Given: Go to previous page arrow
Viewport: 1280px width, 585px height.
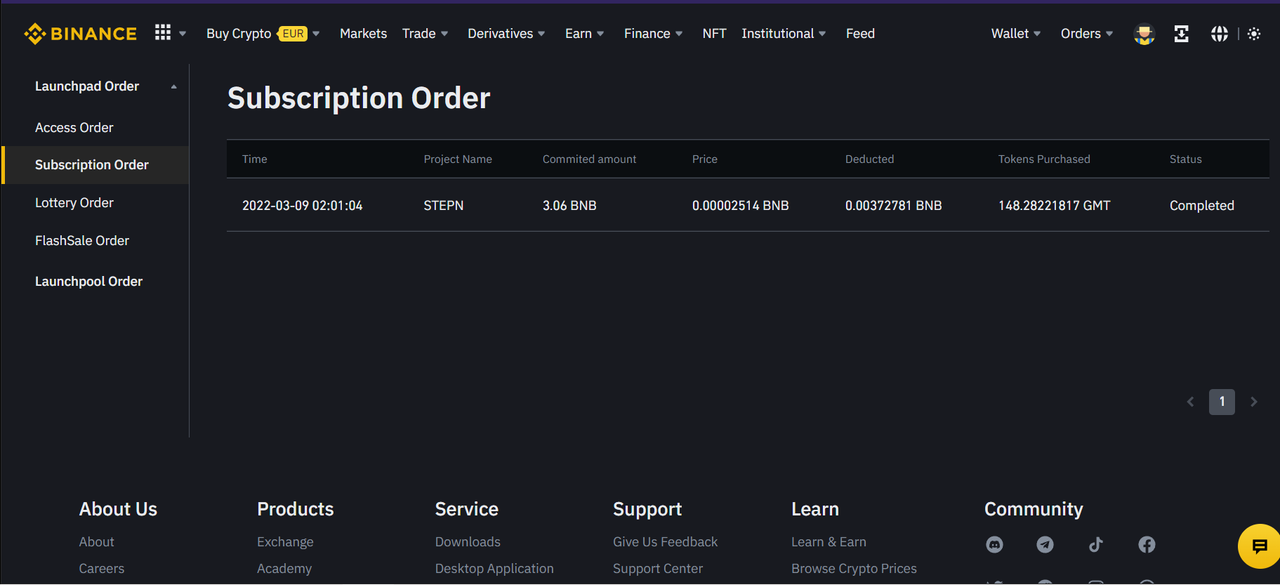Looking at the screenshot, I should [x=1190, y=402].
